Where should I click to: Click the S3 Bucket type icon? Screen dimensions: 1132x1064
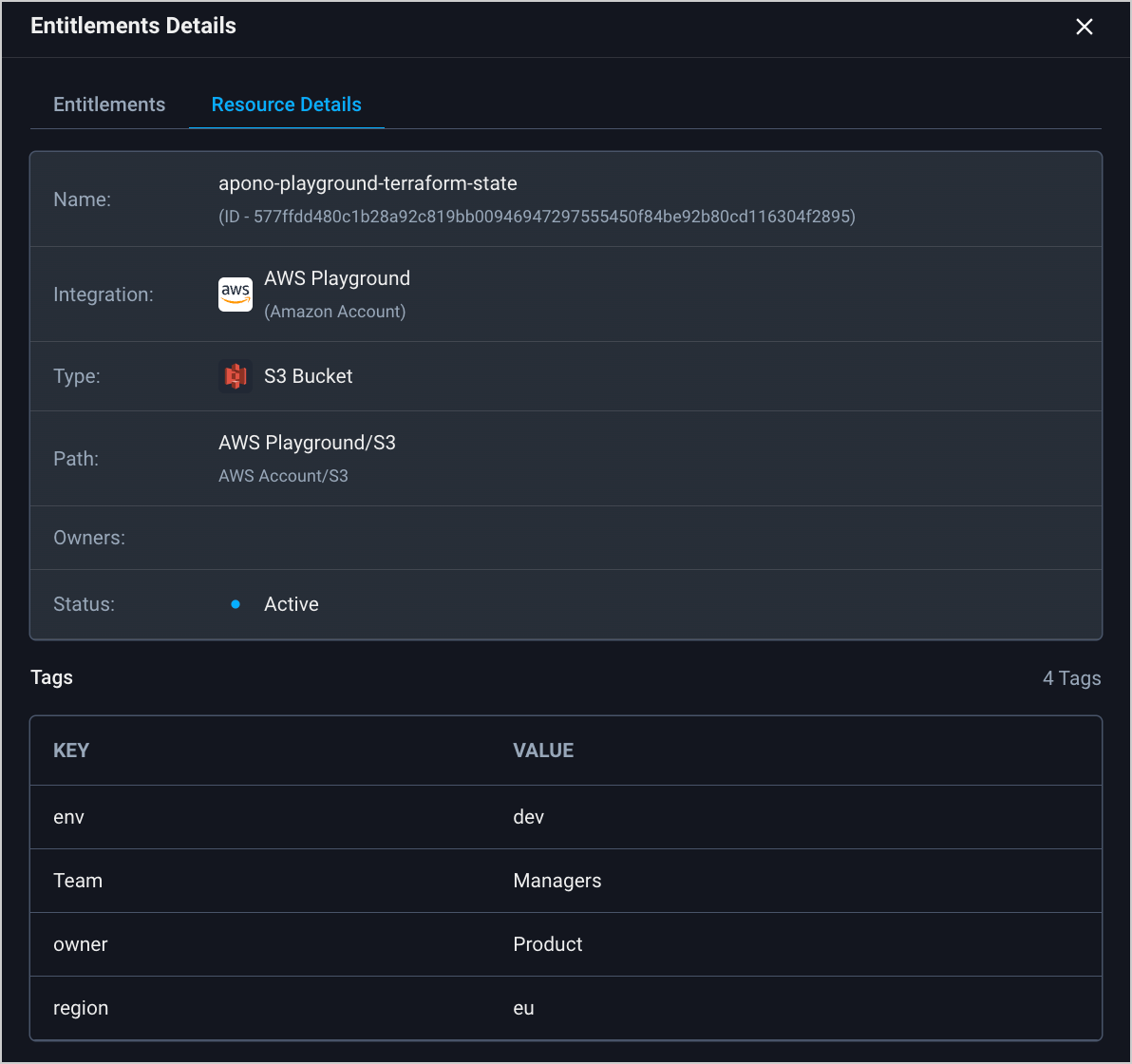pos(236,376)
